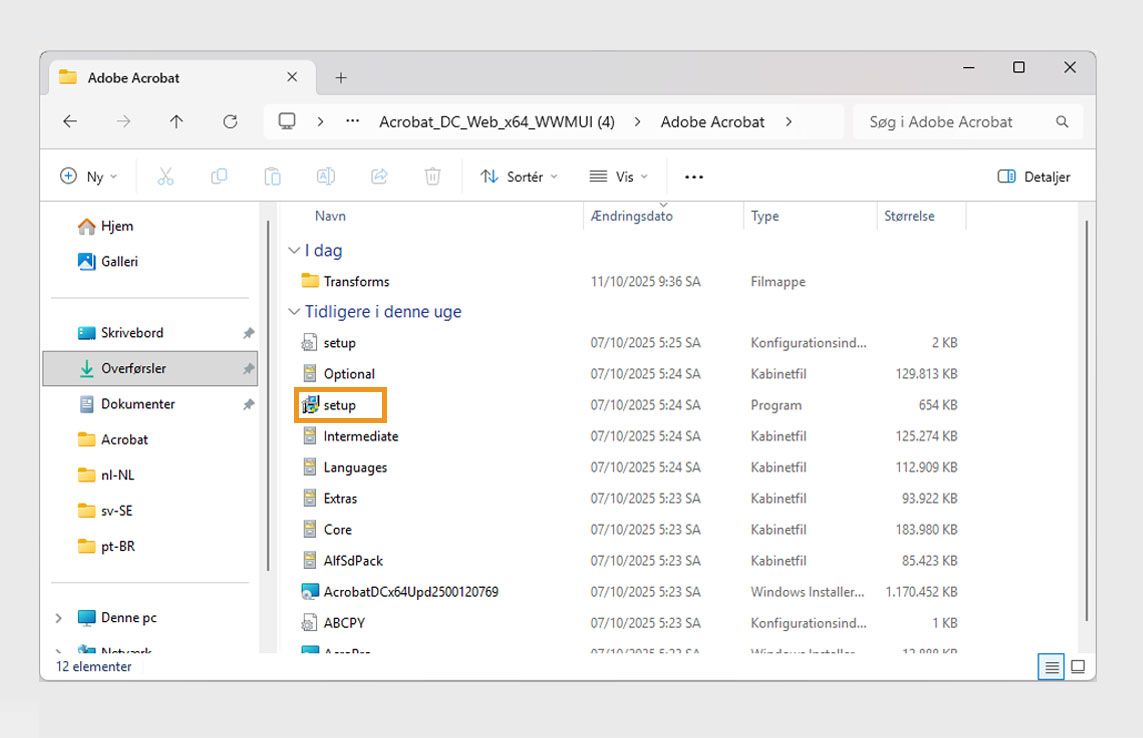Toggle the Detaljer pane open
The image size is (1143, 738).
(1032, 176)
